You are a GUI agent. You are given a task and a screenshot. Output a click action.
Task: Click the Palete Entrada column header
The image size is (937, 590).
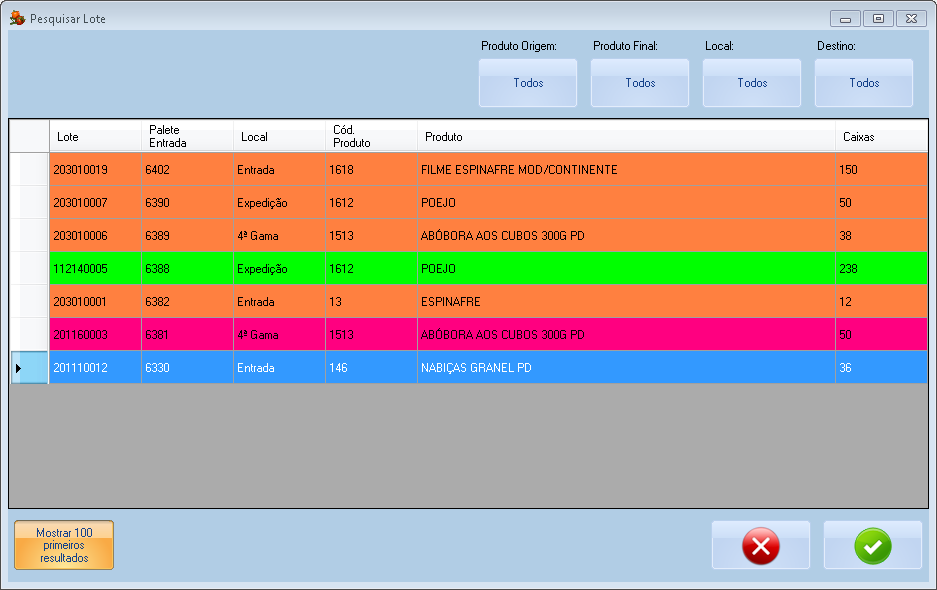[187, 137]
